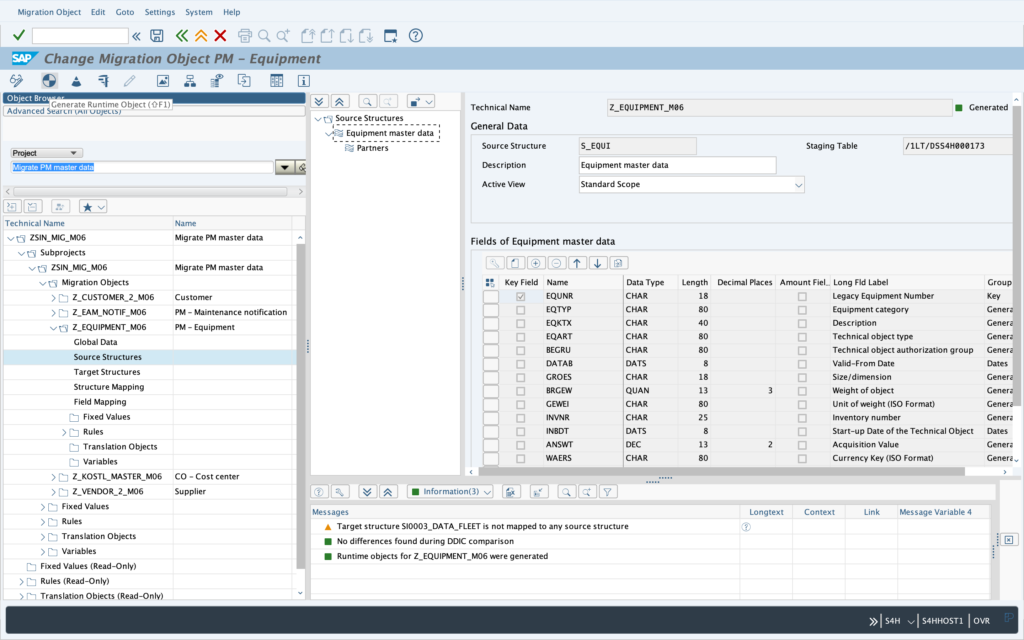This screenshot has width=1024, height=640.
Task: Open the Help question-mark icon
Action: pyautogui.click(x=415, y=36)
